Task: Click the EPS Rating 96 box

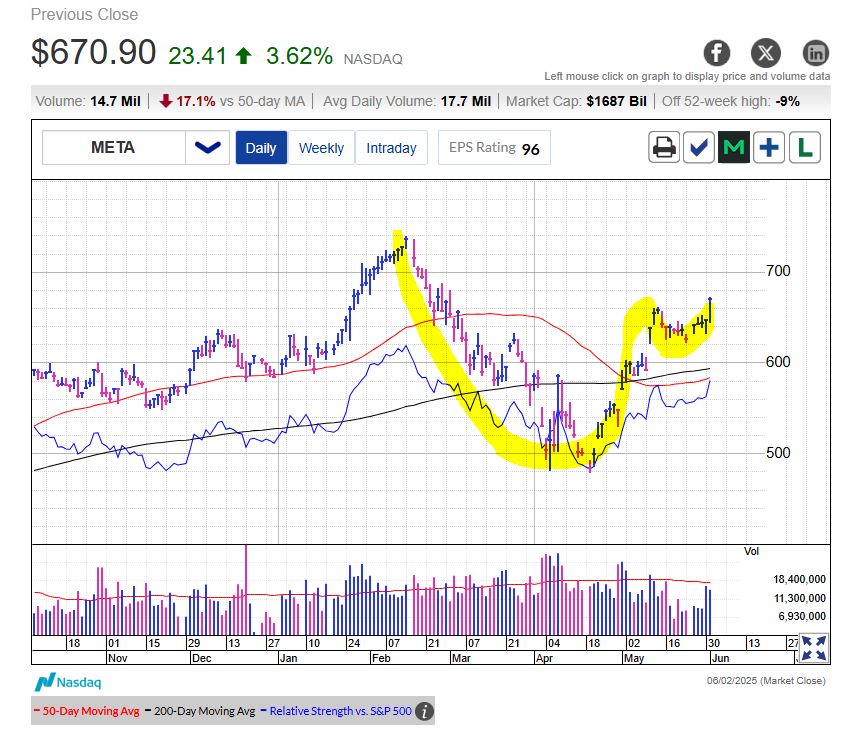Action: (x=494, y=148)
